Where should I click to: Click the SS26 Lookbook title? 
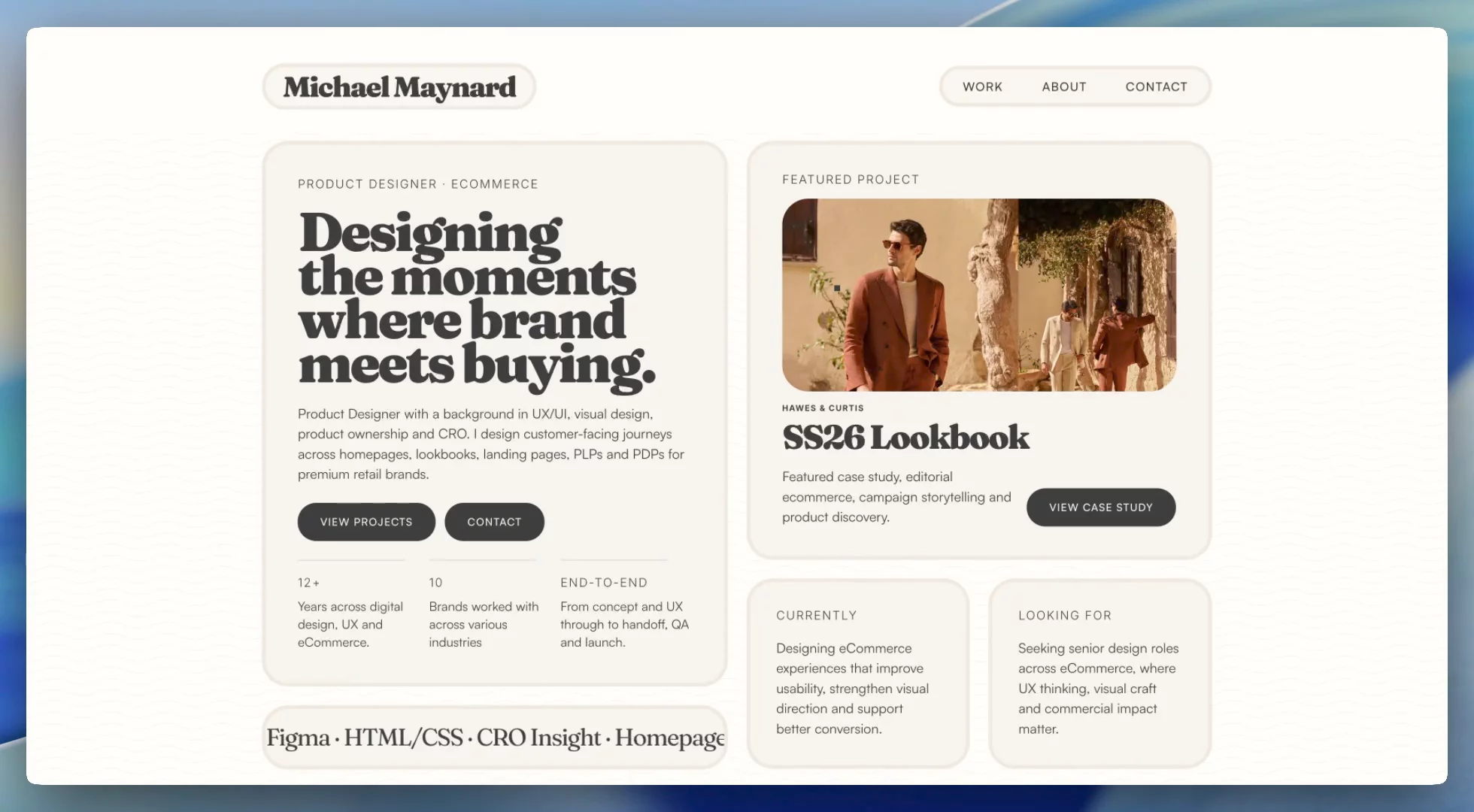[x=905, y=438]
